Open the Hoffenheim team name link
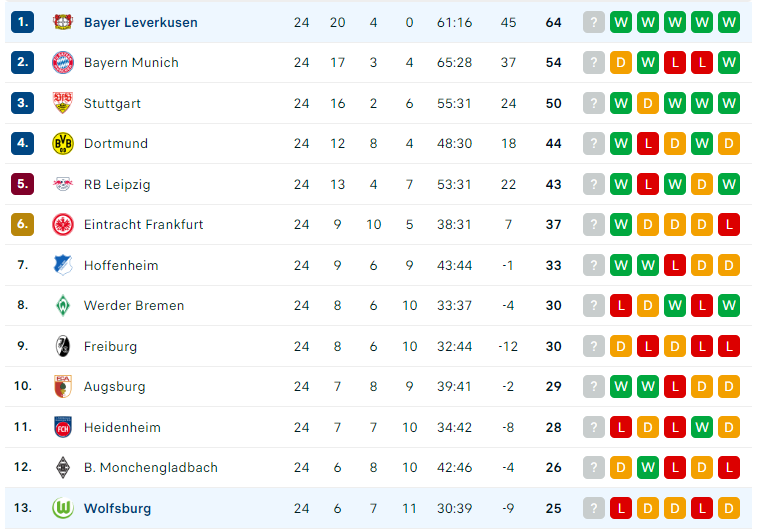758x529 pixels. pyautogui.click(x=121, y=265)
